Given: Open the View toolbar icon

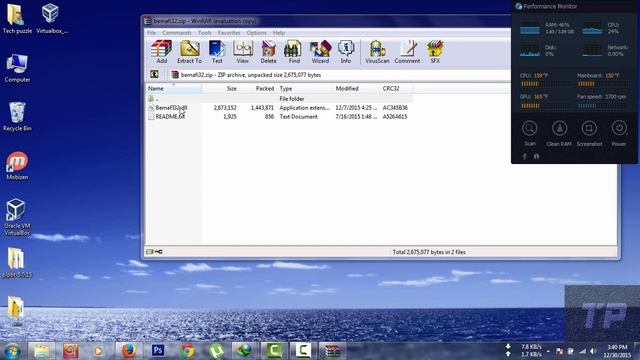Looking at the screenshot, I should click(242, 52).
